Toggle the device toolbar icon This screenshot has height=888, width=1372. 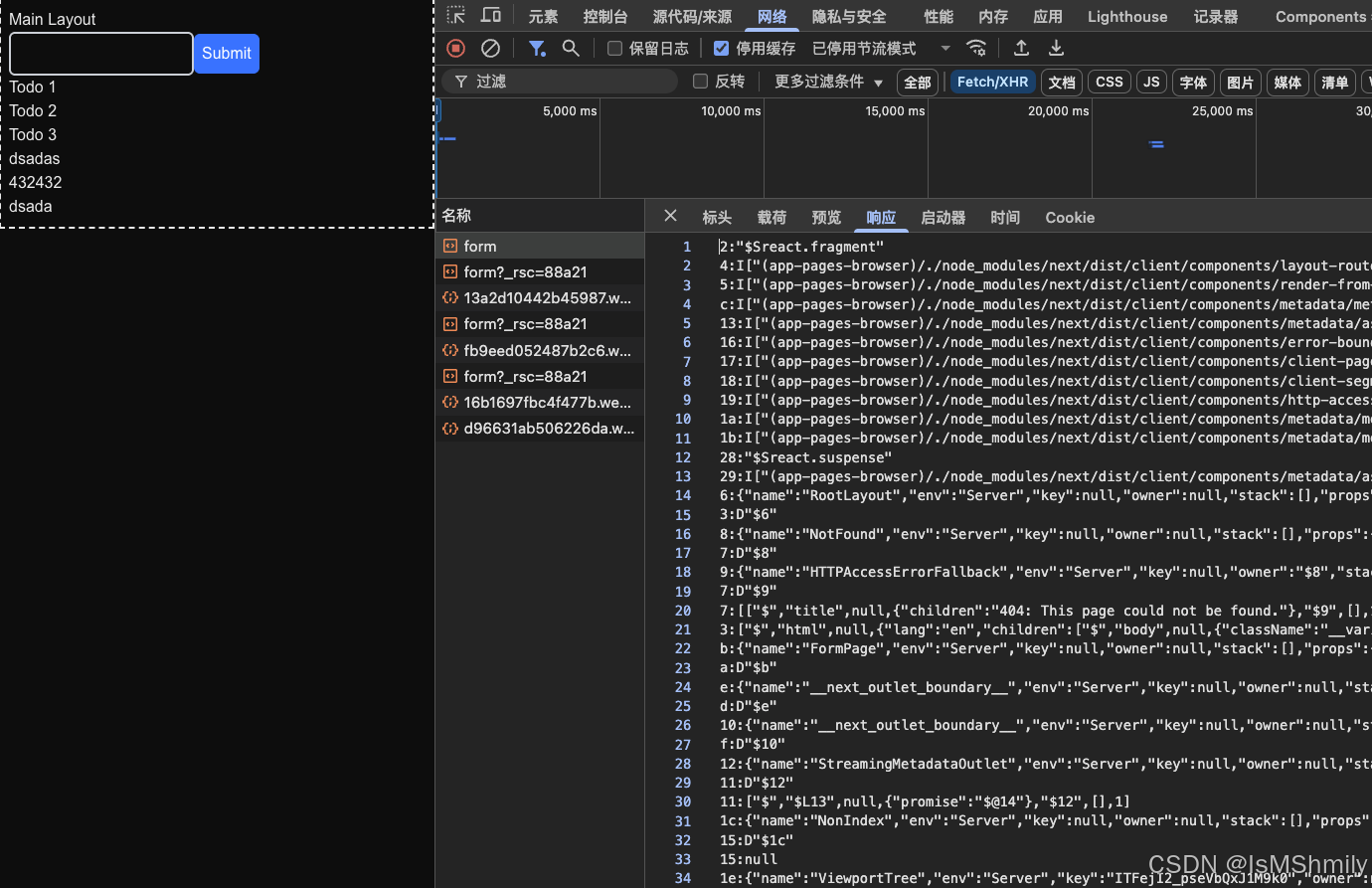(x=490, y=15)
